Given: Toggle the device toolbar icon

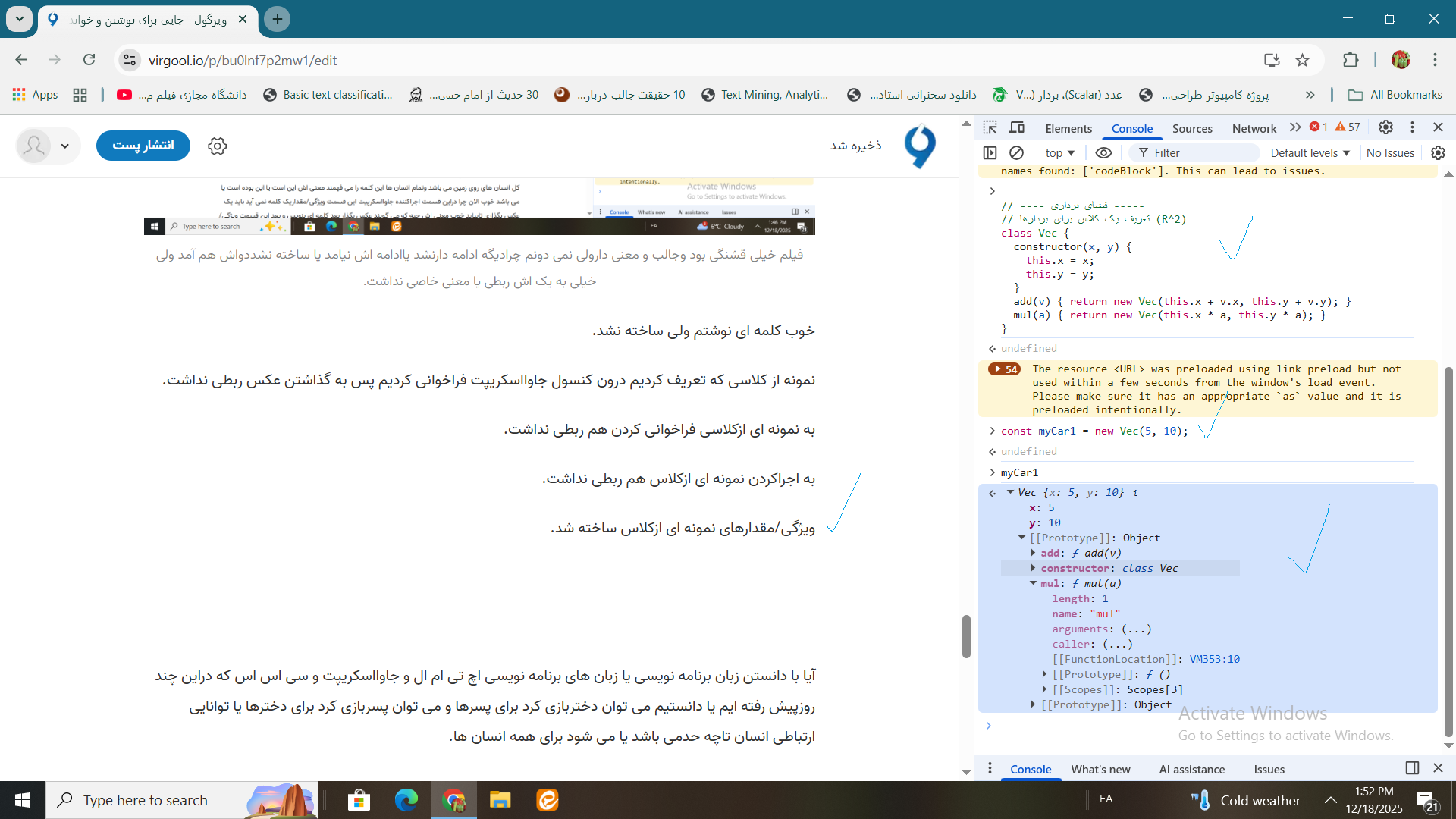Looking at the screenshot, I should click(1017, 127).
